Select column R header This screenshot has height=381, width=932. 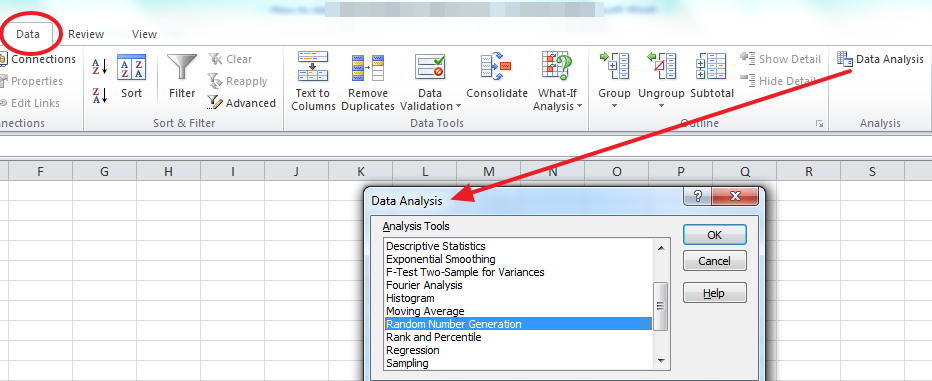pos(808,171)
